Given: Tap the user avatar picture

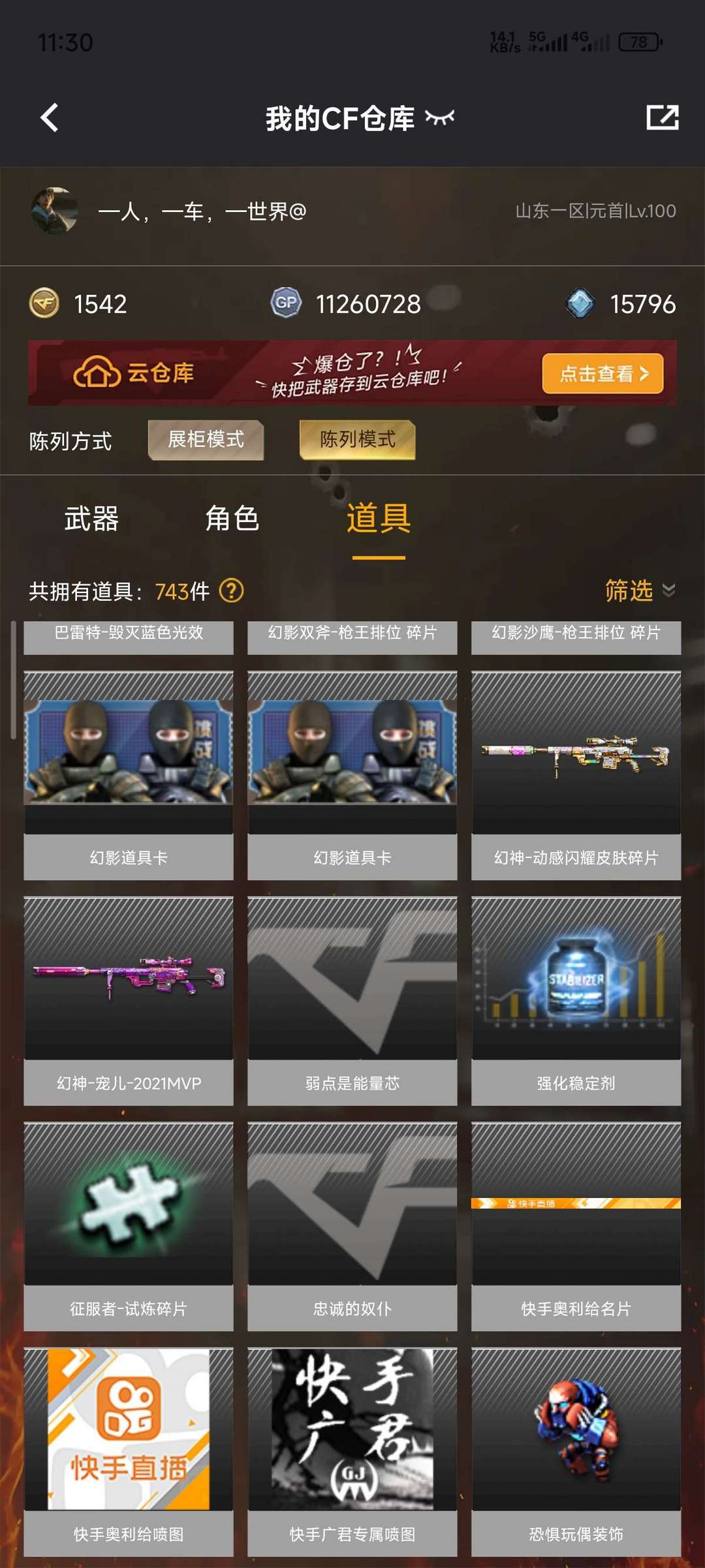Looking at the screenshot, I should (55, 211).
